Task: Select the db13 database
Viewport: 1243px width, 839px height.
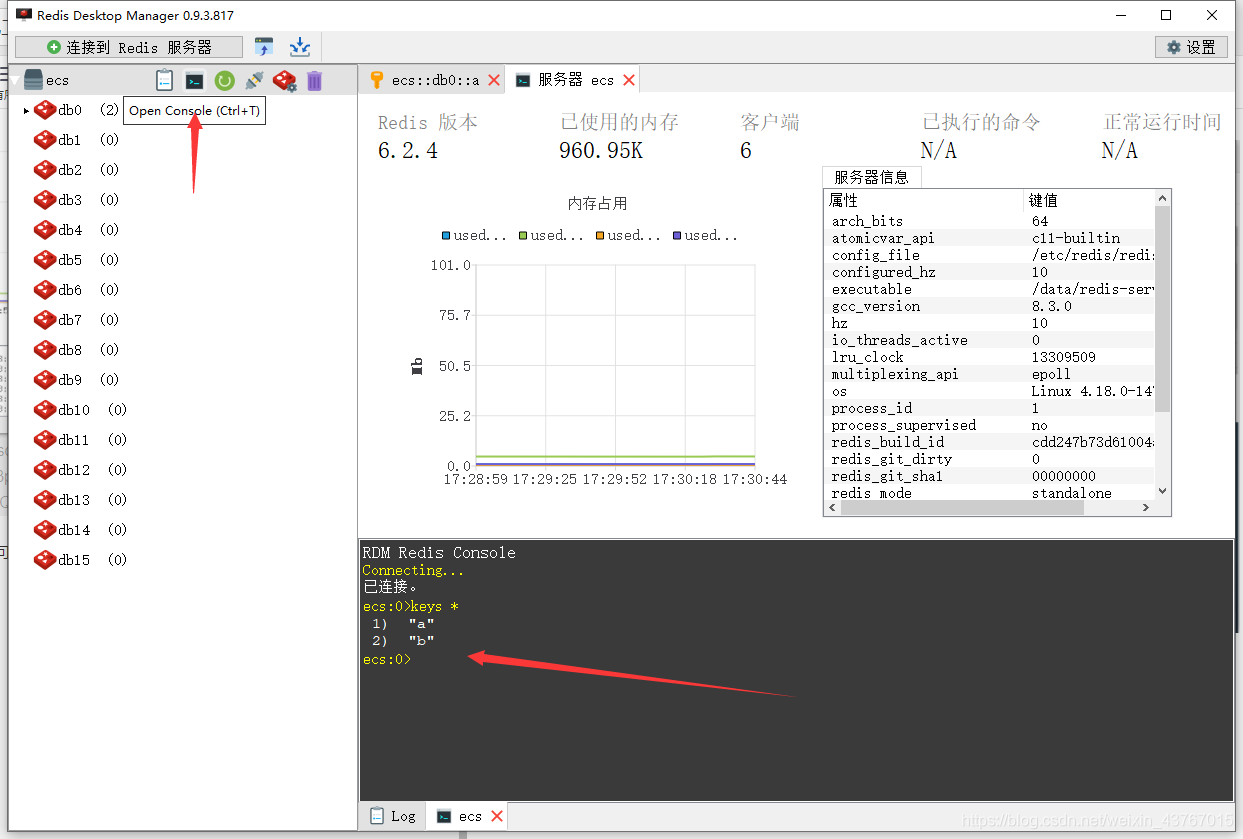Action: pyautogui.click(x=74, y=500)
